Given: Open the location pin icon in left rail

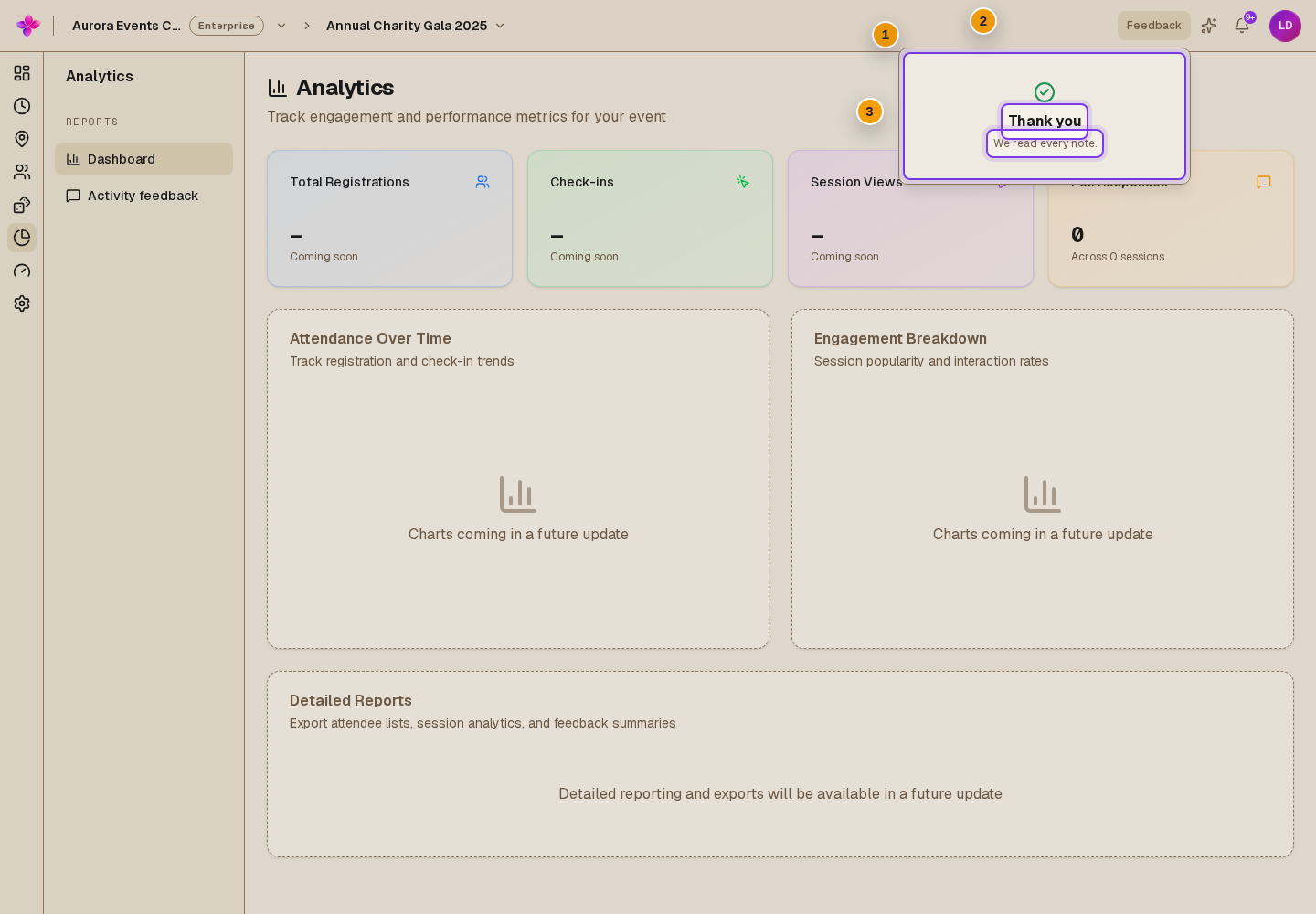Looking at the screenshot, I should pos(22,139).
